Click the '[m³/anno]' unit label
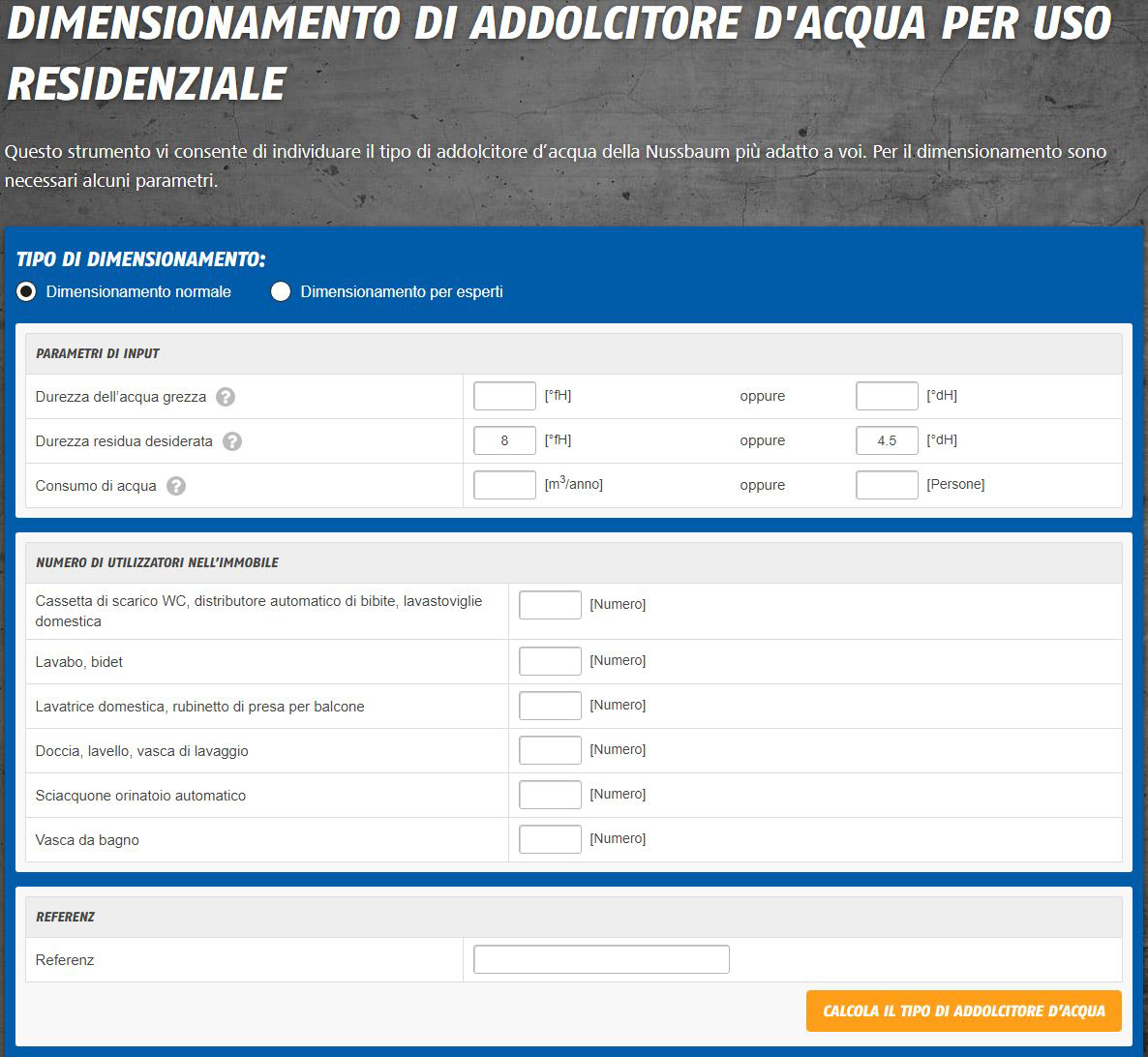 tap(573, 484)
